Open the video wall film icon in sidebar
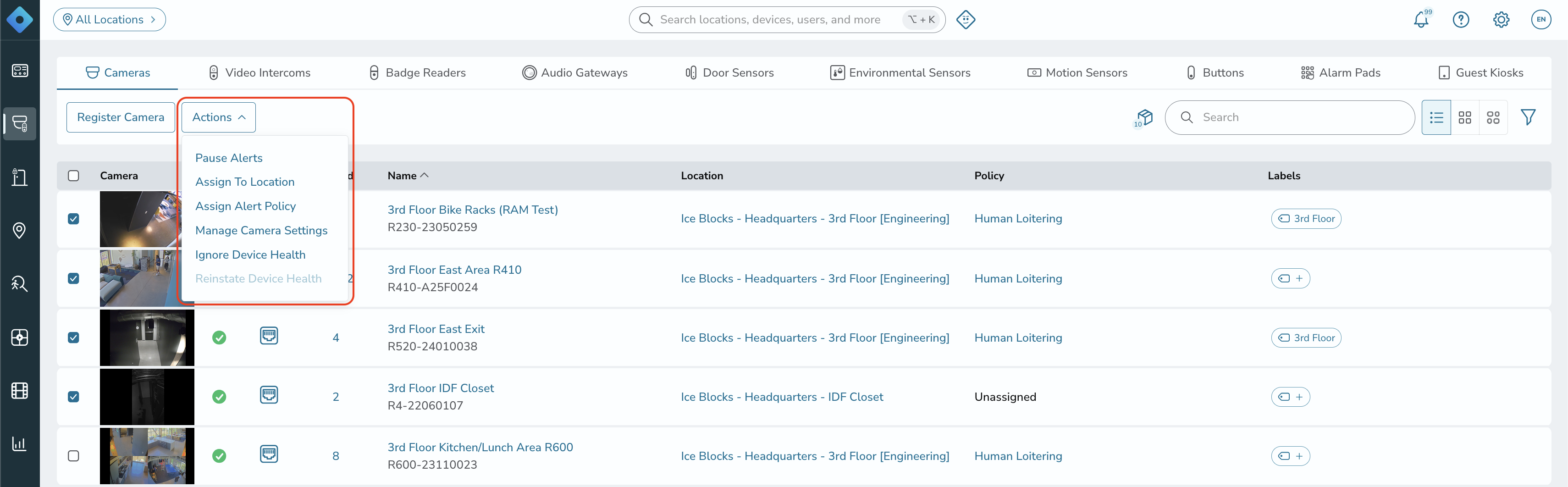Image resolution: width=1568 pixels, height=487 pixels. (x=19, y=390)
